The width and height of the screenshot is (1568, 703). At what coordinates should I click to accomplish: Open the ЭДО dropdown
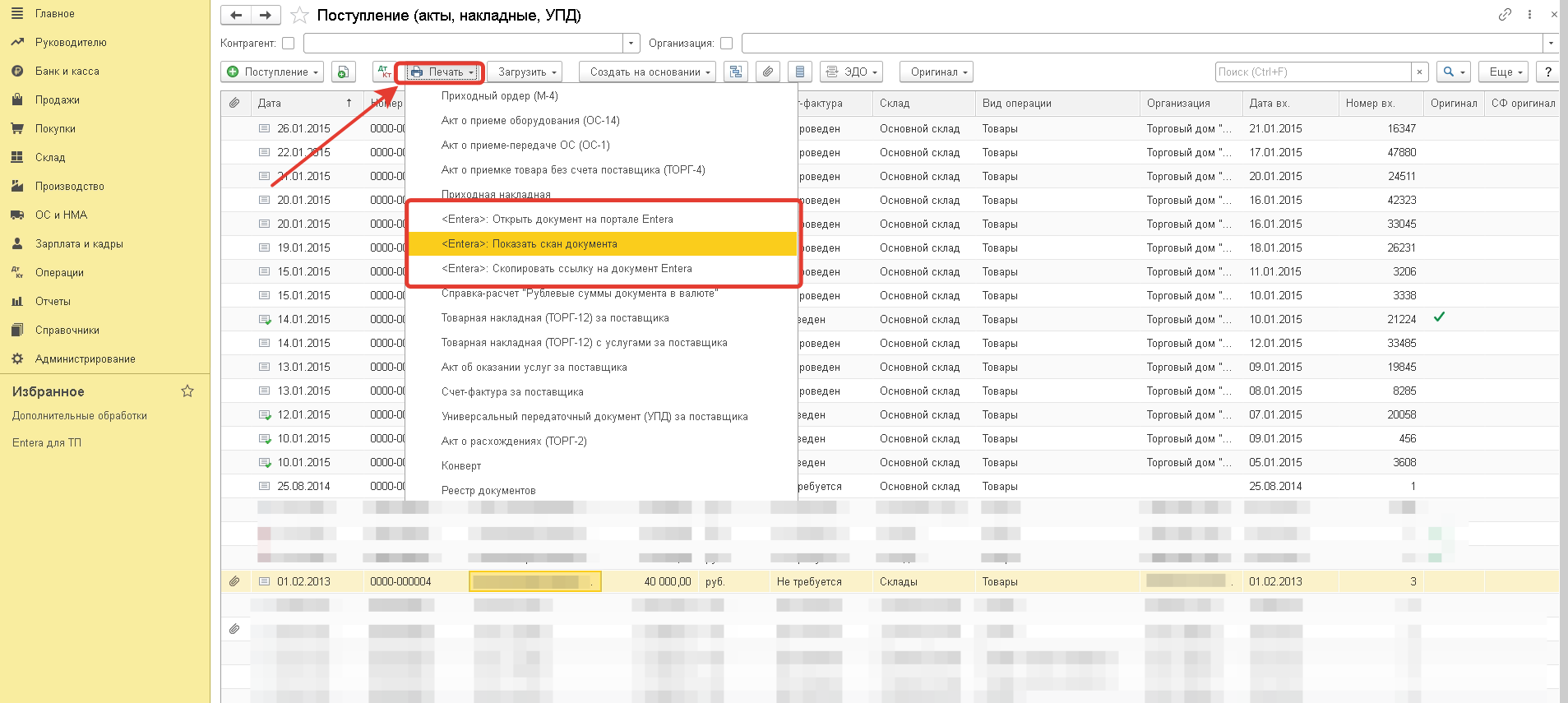coord(851,72)
